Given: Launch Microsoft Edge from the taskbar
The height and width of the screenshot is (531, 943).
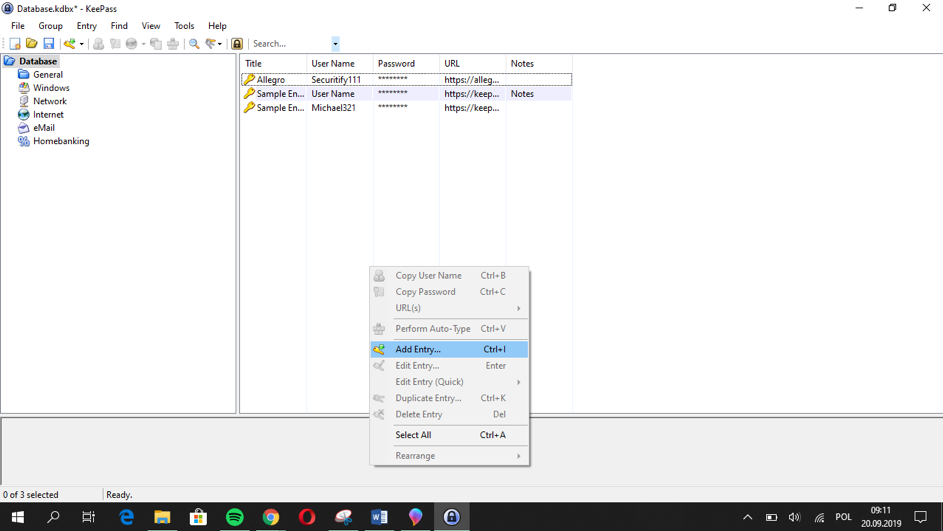Looking at the screenshot, I should (126, 517).
